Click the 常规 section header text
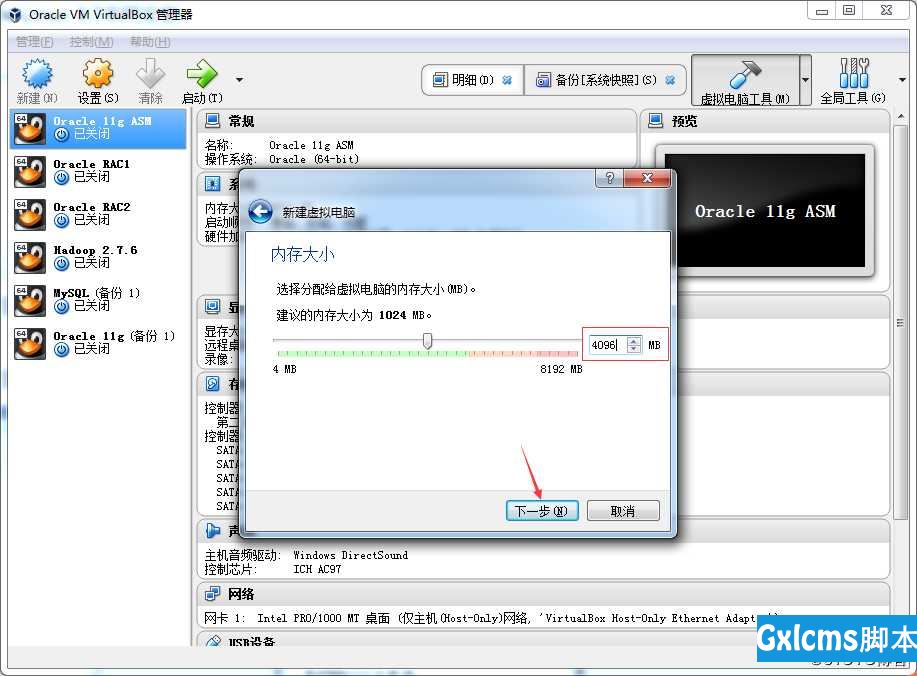The height and width of the screenshot is (676, 917). 241,121
